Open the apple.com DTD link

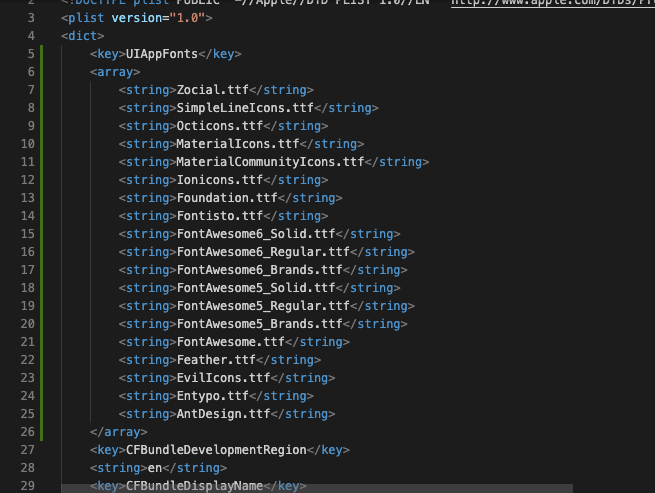coord(553,3)
